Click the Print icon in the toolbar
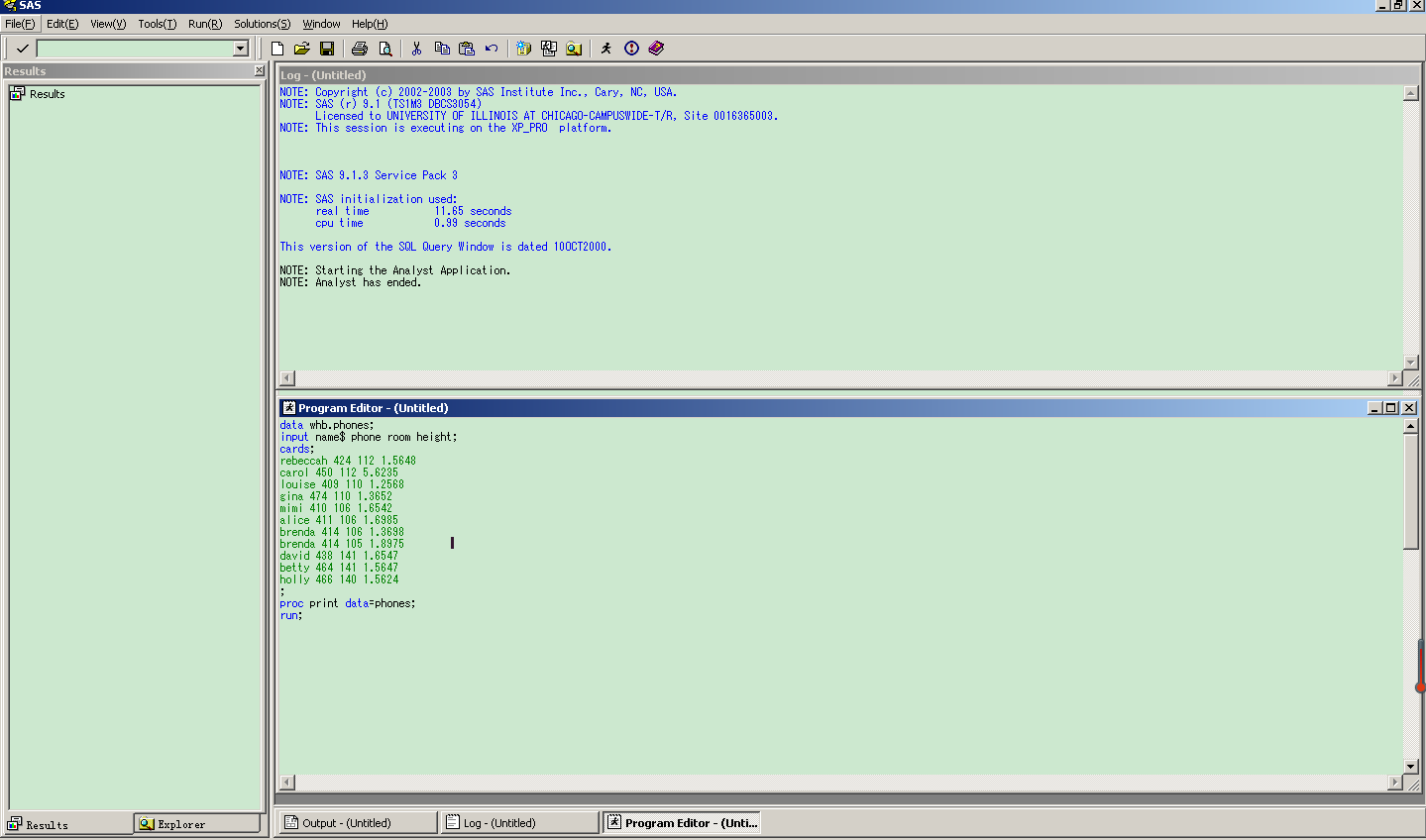Screen dimensions: 1426x840 tap(360, 49)
